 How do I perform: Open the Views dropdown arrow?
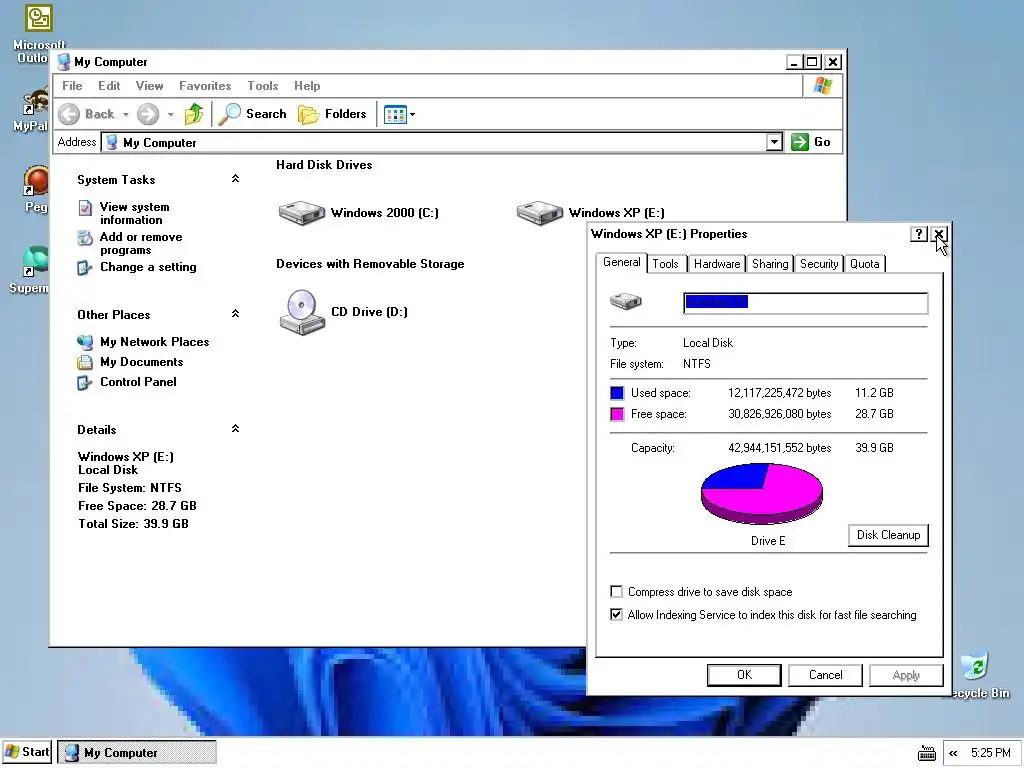[412, 115]
